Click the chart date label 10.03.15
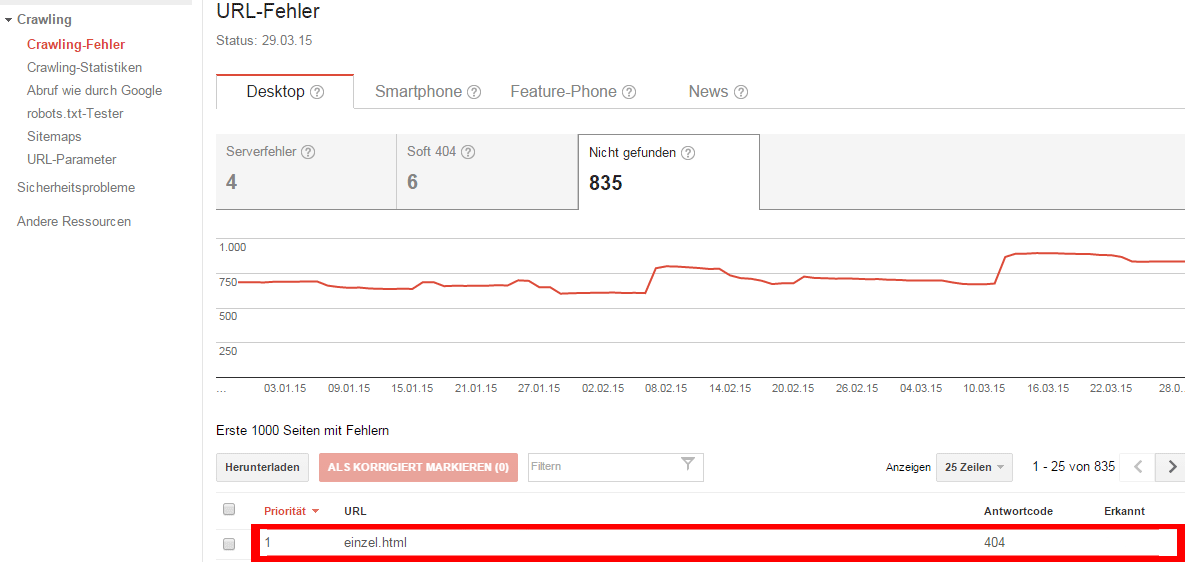 click(x=984, y=388)
